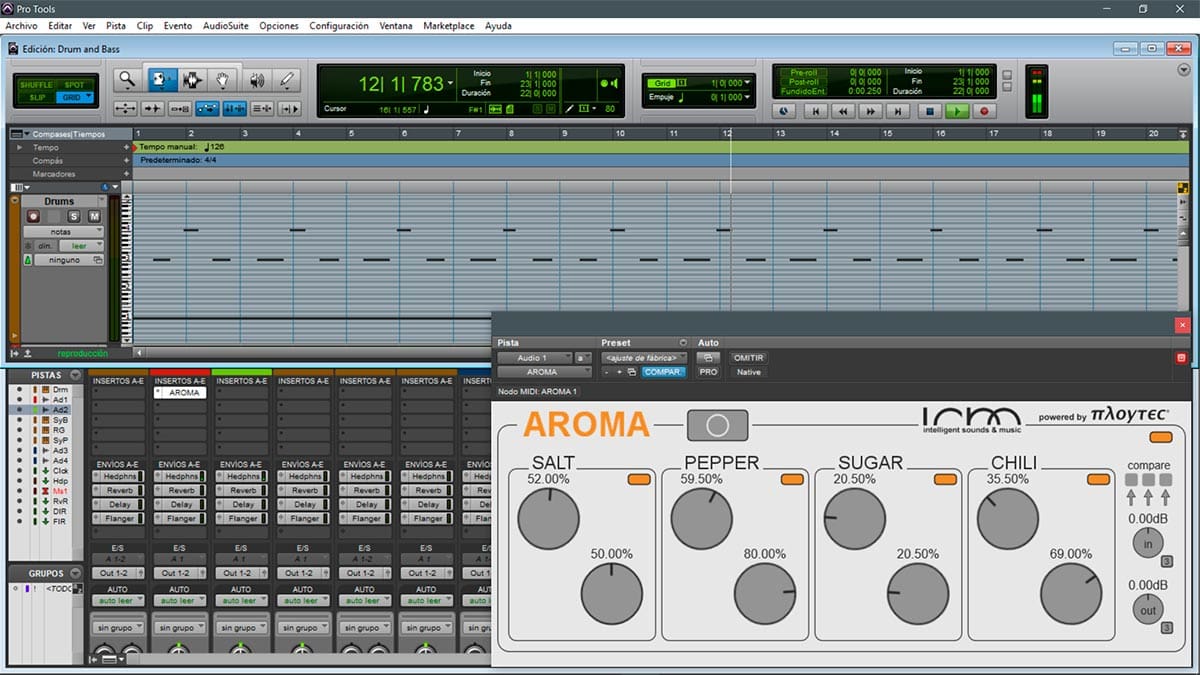Toggle the zoom toggle icon below Zoomer
This screenshot has height=675, width=1200.
[x=126, y=108]
